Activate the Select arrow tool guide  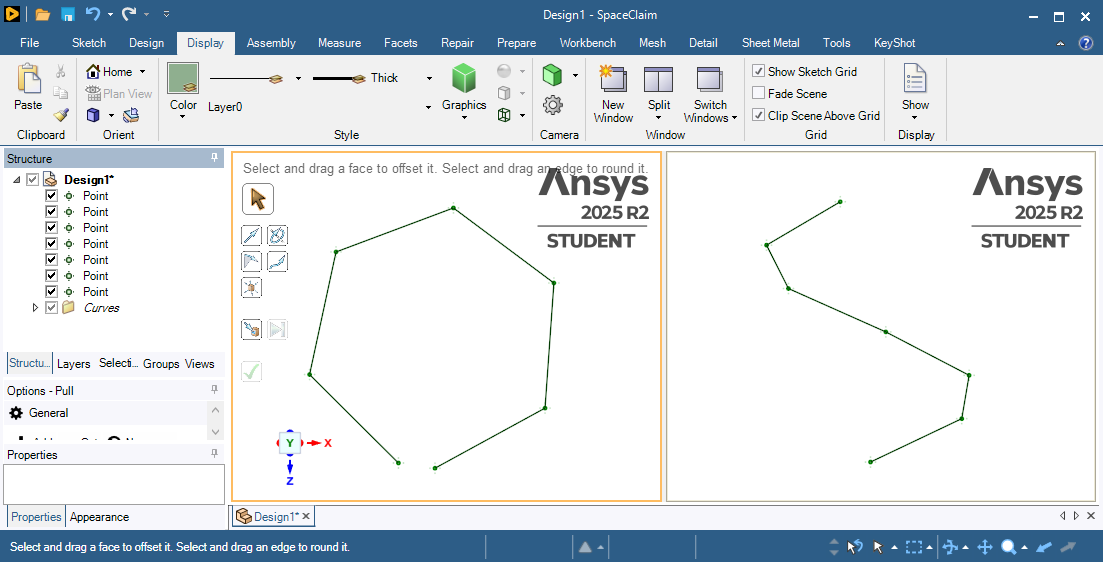(x=258, y=199)
